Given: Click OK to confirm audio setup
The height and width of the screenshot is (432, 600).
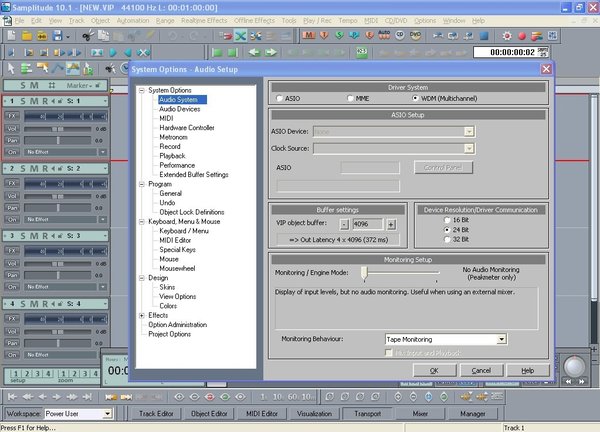Looking at the screenshot, I should (x=433, y=370).
